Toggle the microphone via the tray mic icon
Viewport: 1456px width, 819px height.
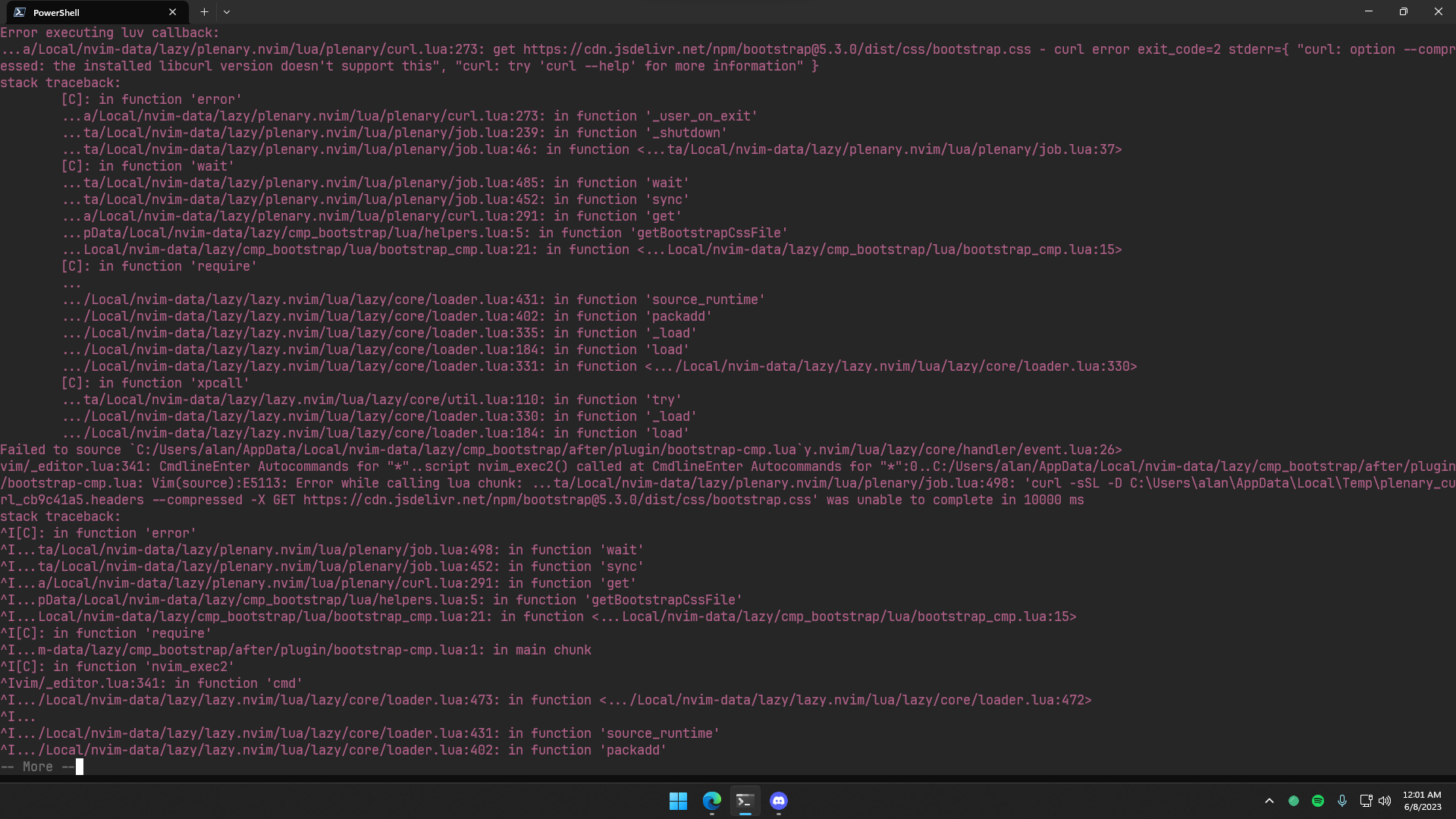coord(1342,801)
